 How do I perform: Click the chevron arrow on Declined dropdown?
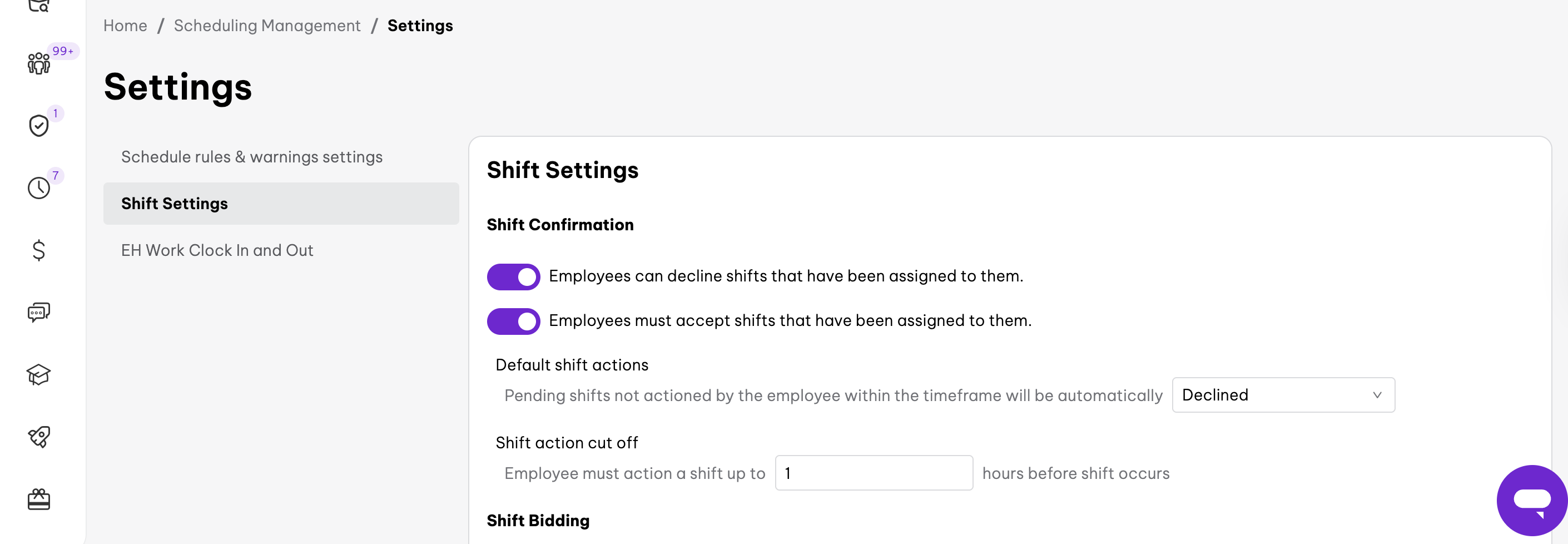[1377, 395]
